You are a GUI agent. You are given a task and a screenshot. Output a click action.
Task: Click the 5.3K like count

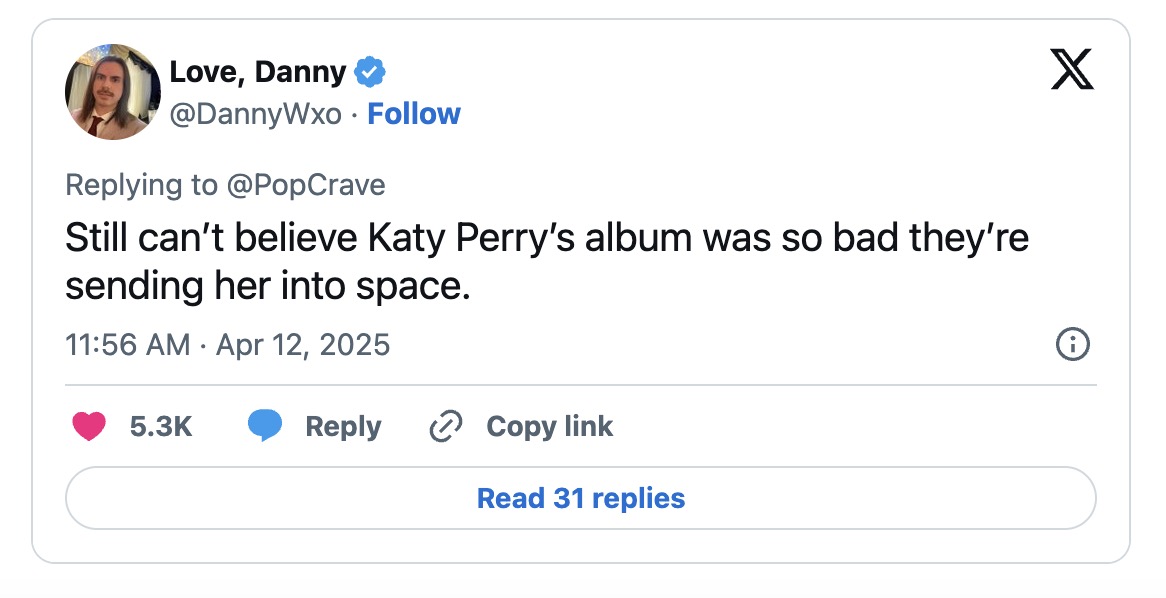pyautogui.click(x=161, y=427)
